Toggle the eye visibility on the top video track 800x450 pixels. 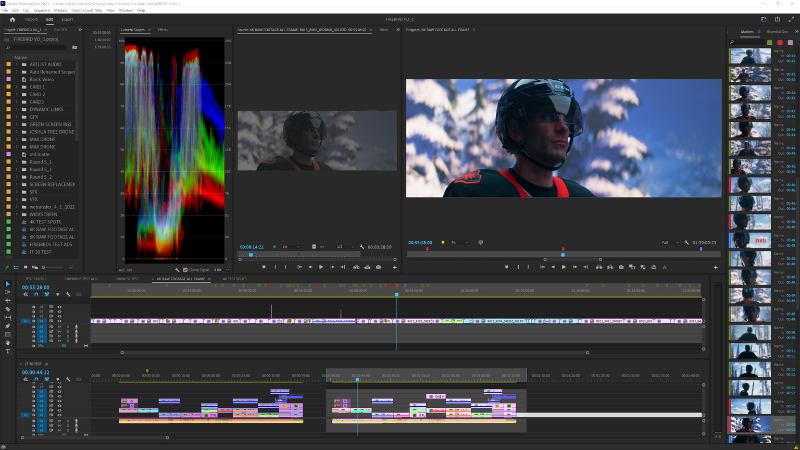coord(58,308)
